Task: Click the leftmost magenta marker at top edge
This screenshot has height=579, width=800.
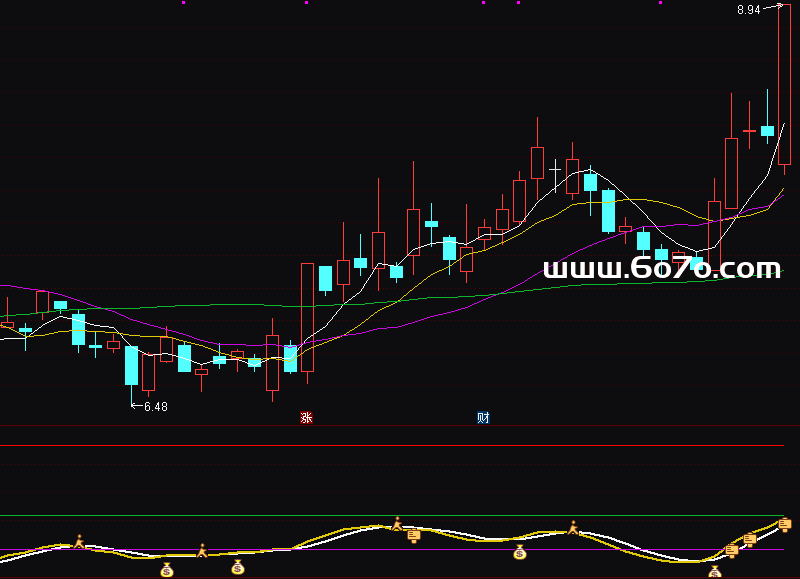Action: (183, 3)
